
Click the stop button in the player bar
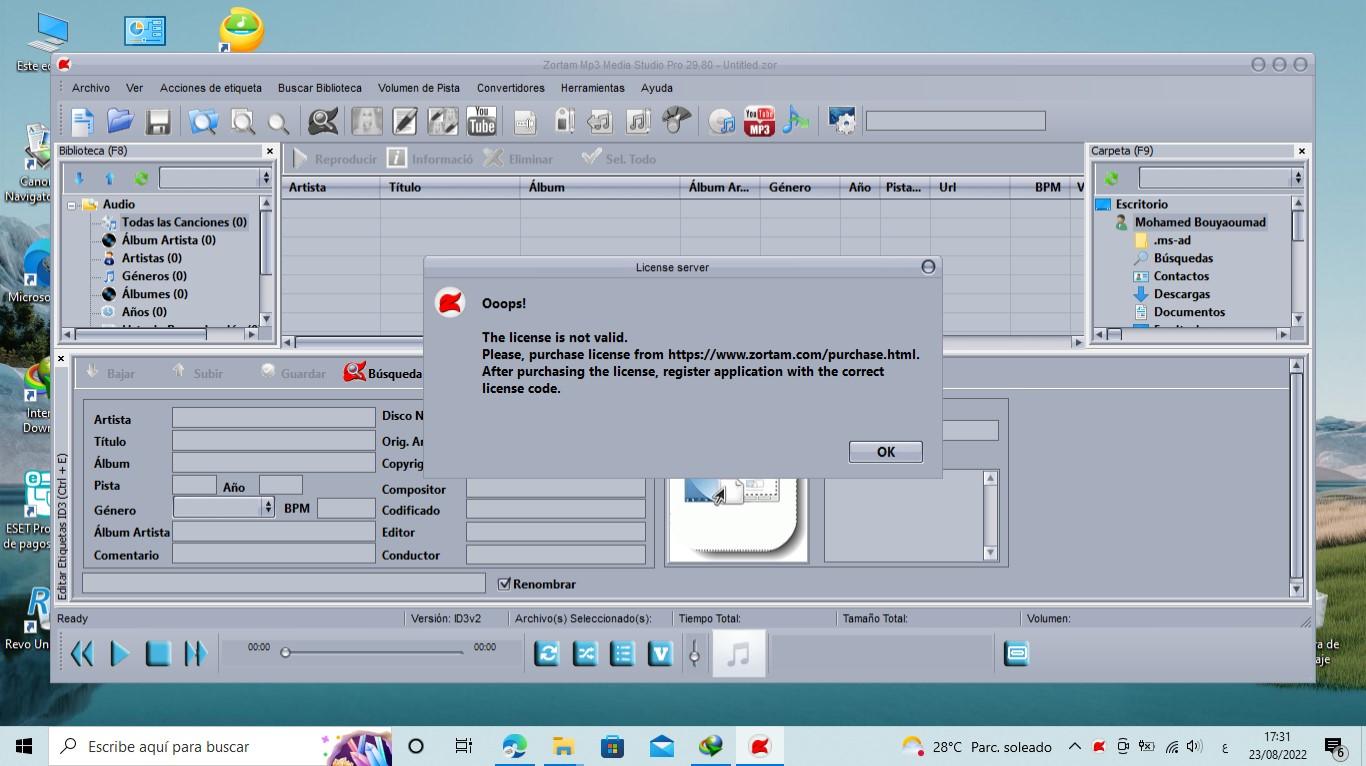[158, 654]
